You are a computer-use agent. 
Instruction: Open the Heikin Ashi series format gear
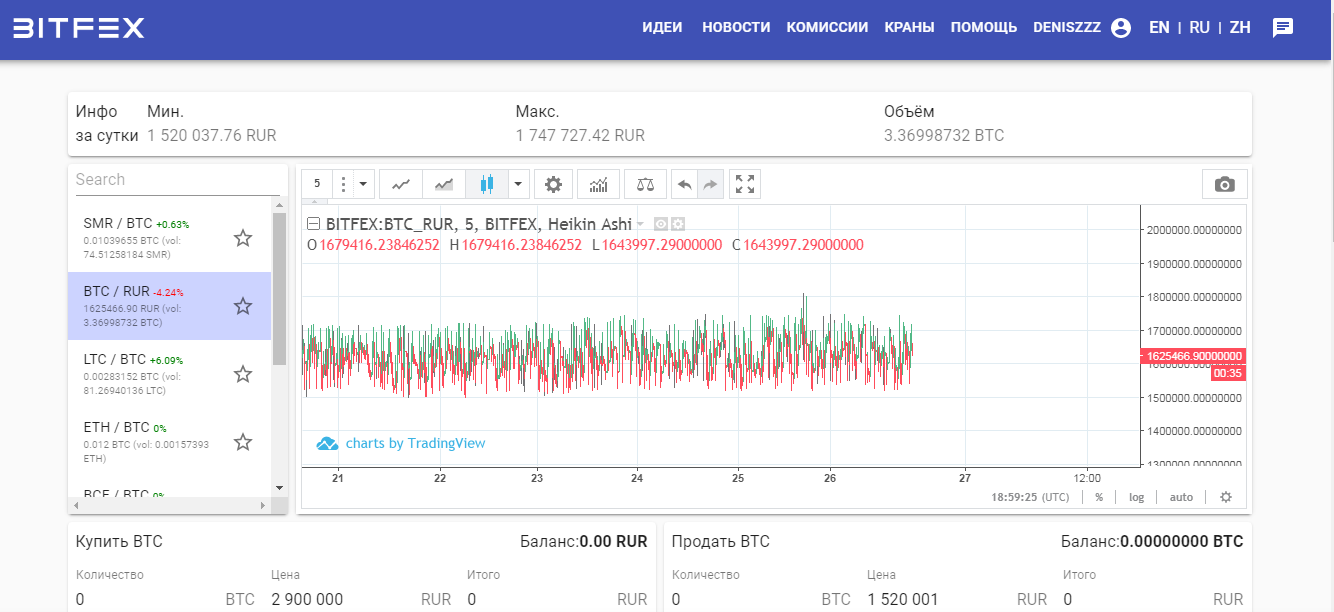(678, 224)
